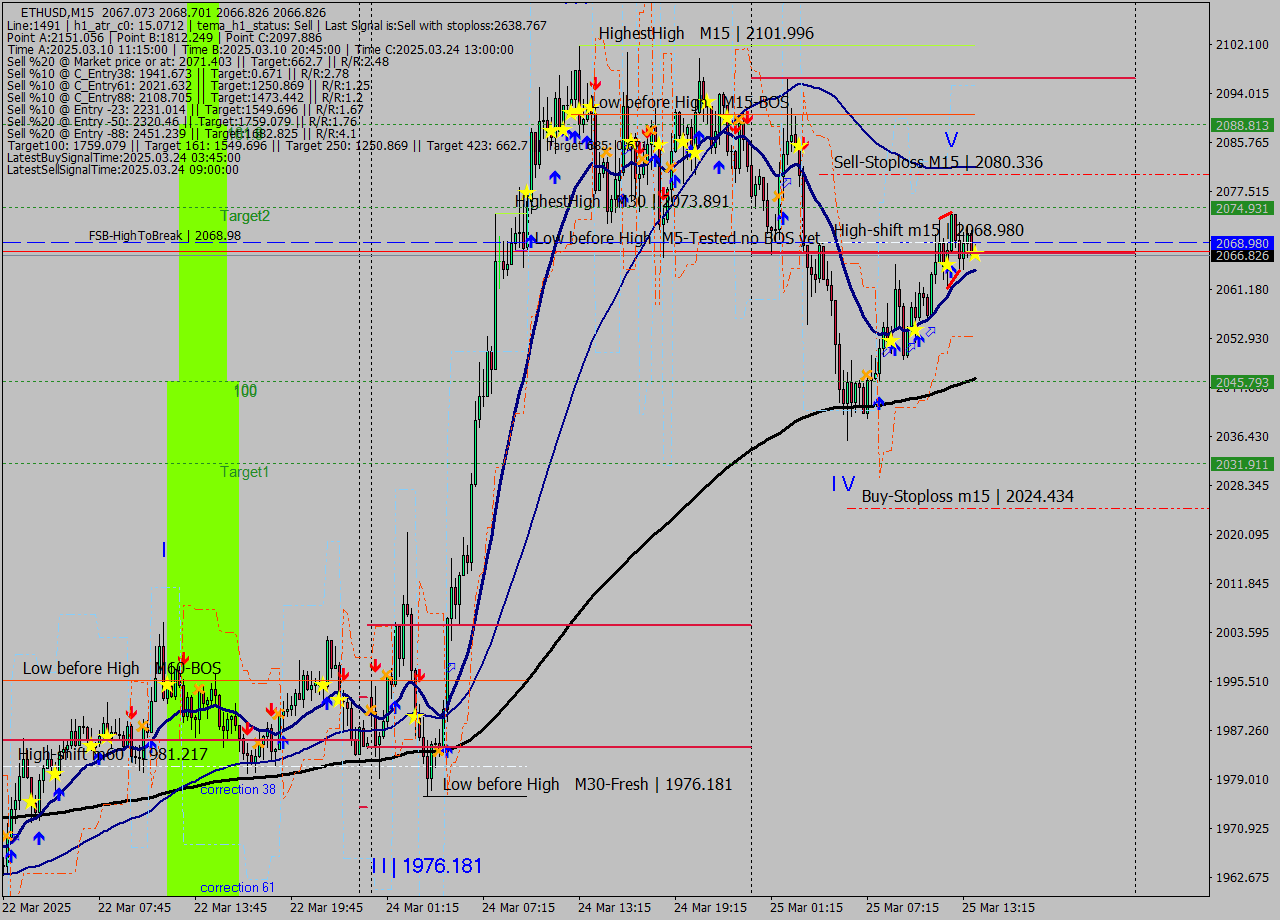Image resolution: width=1280 pixels, height=920 pixels.
Task: Click the Sell-Stoploss M15 2080.336 label
Action: (x=938, y=162)
